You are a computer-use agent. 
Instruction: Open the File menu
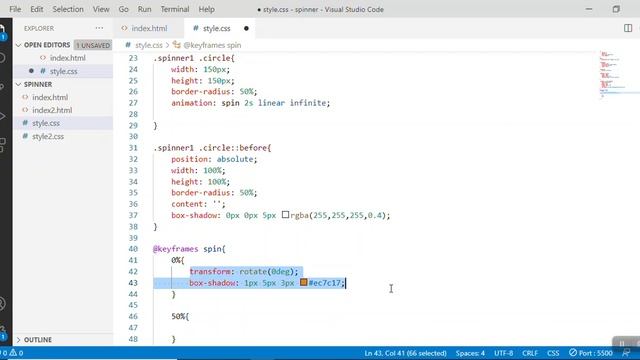point(15,9)
